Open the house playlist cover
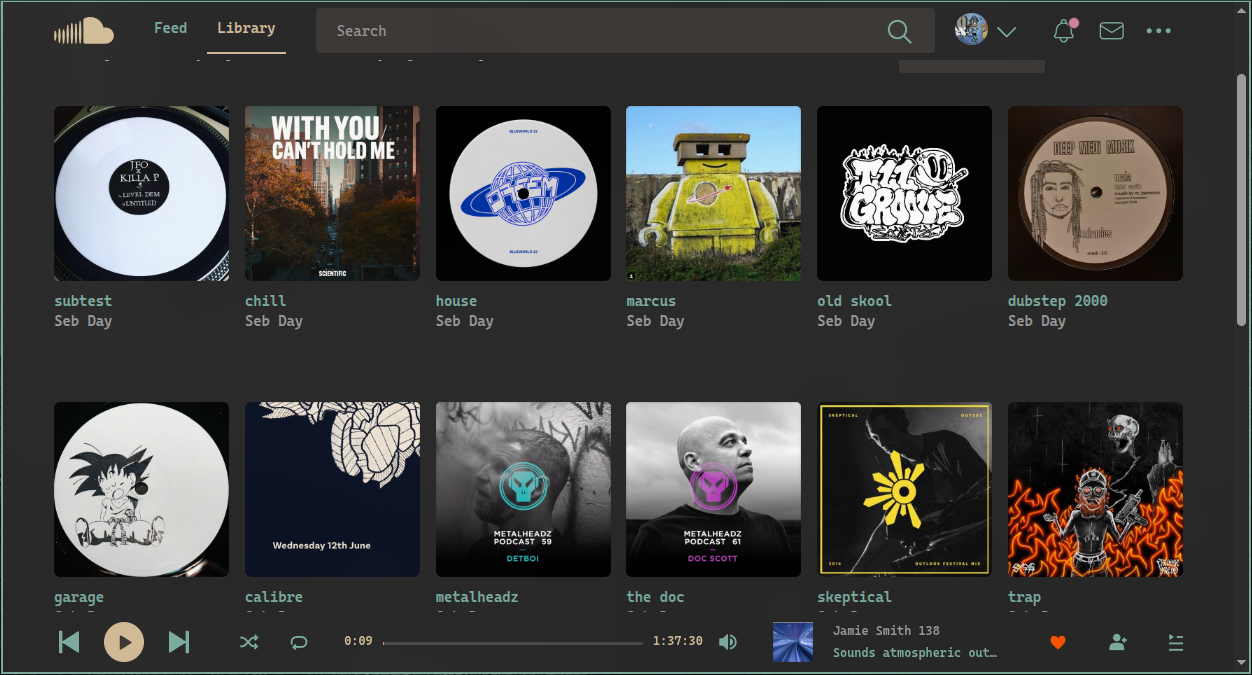1252x675 pixels. pos(523,194)
